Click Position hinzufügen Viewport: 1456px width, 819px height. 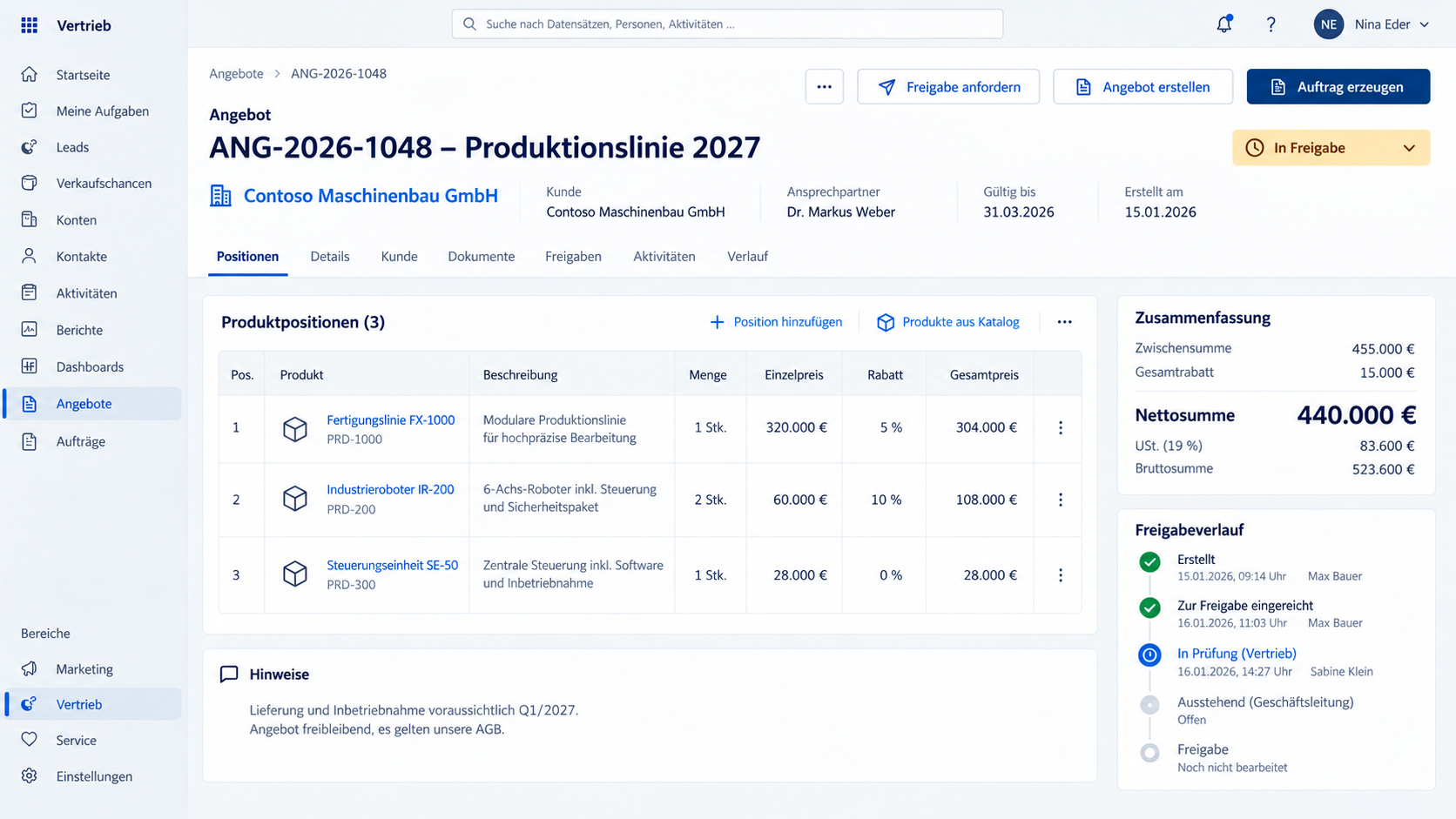776,322
